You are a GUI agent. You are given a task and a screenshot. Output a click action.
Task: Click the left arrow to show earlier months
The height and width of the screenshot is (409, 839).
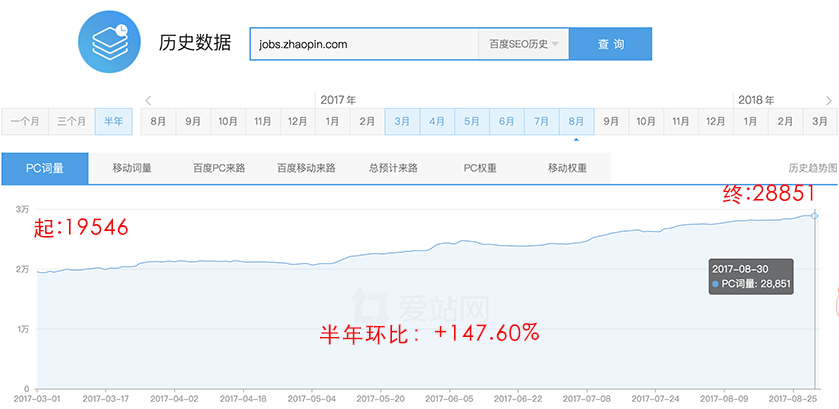point(148,100)
